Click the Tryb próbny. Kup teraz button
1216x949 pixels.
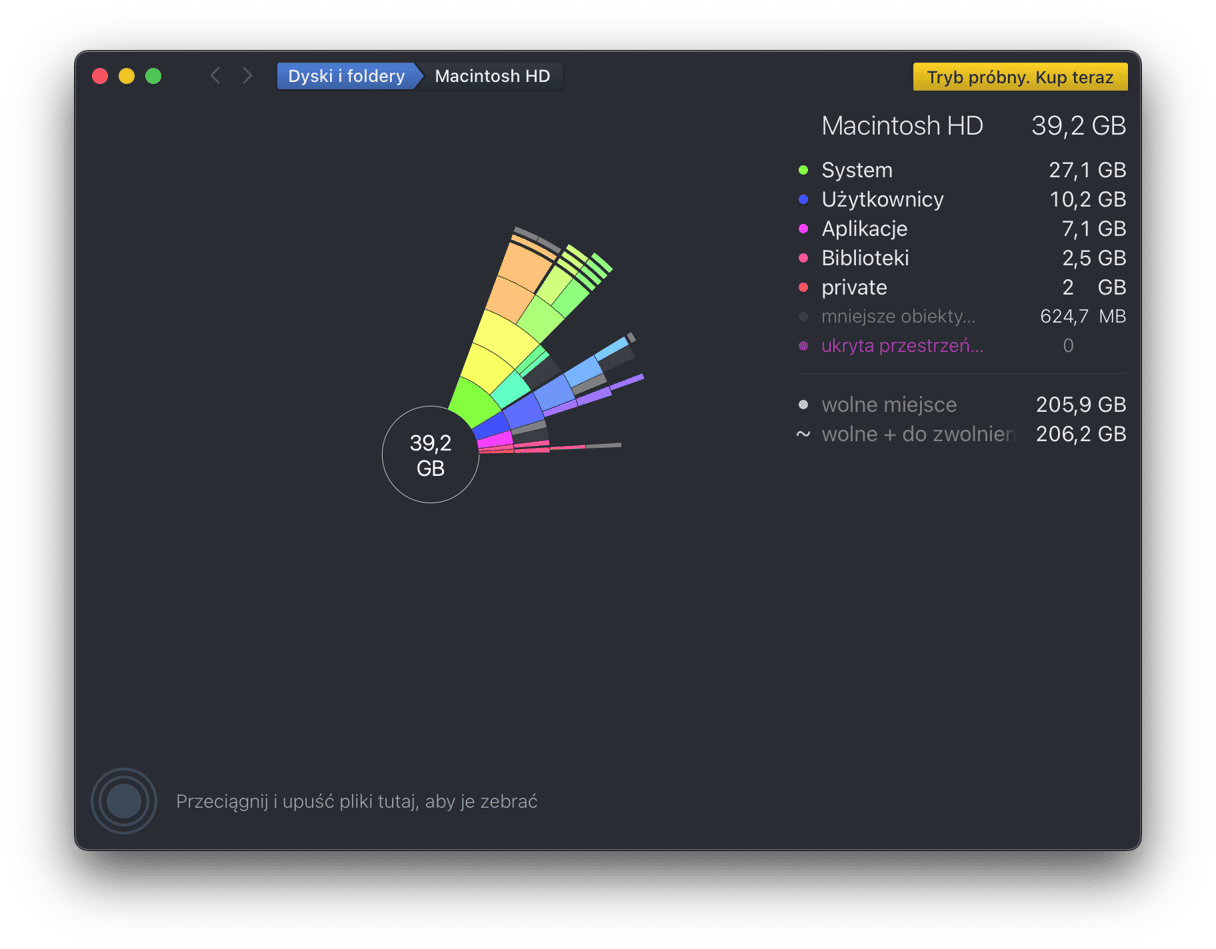[1020, 77]
